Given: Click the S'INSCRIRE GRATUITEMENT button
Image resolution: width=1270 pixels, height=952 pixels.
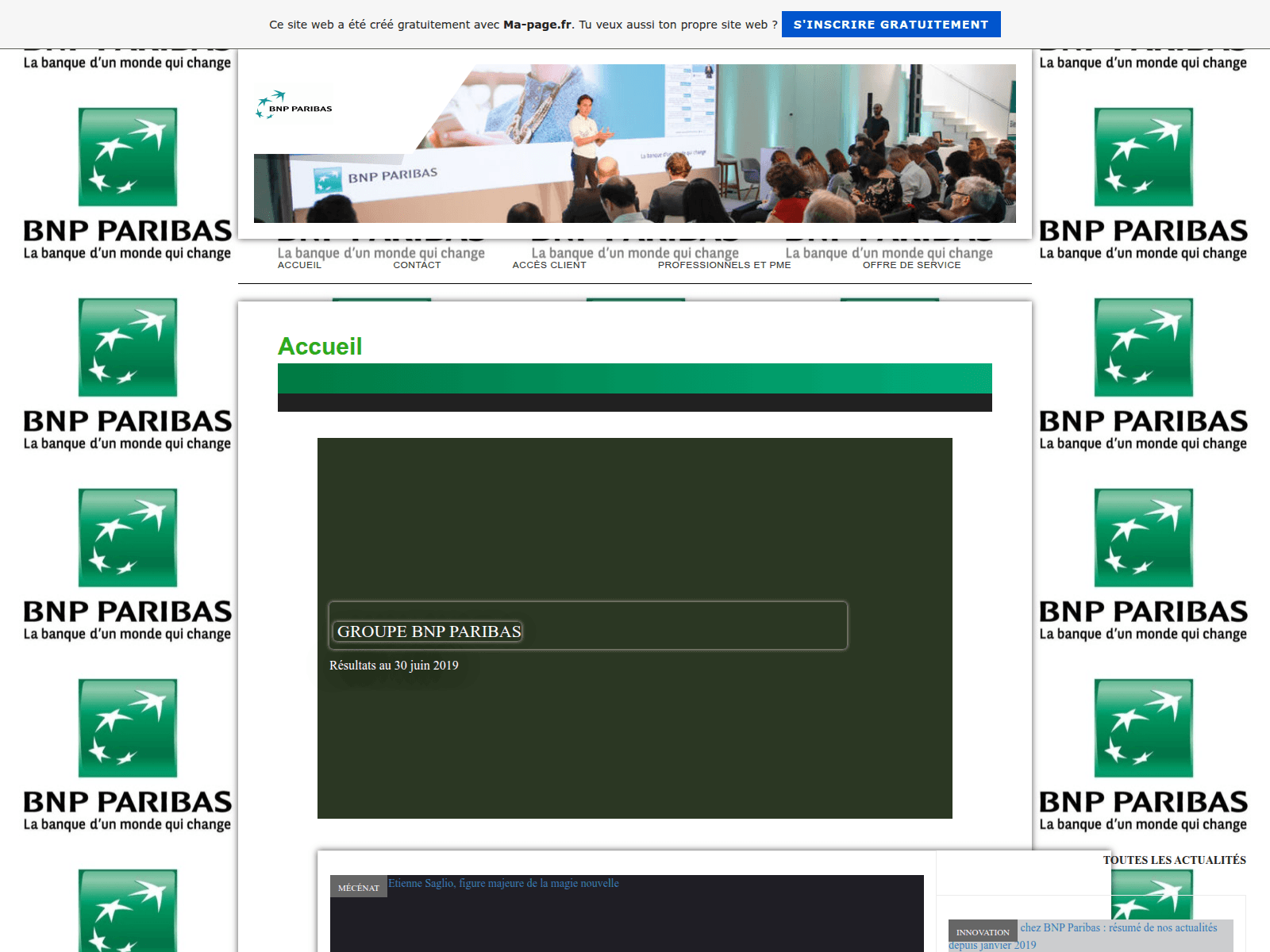Looking at the screenshot, I should (891, 24).
